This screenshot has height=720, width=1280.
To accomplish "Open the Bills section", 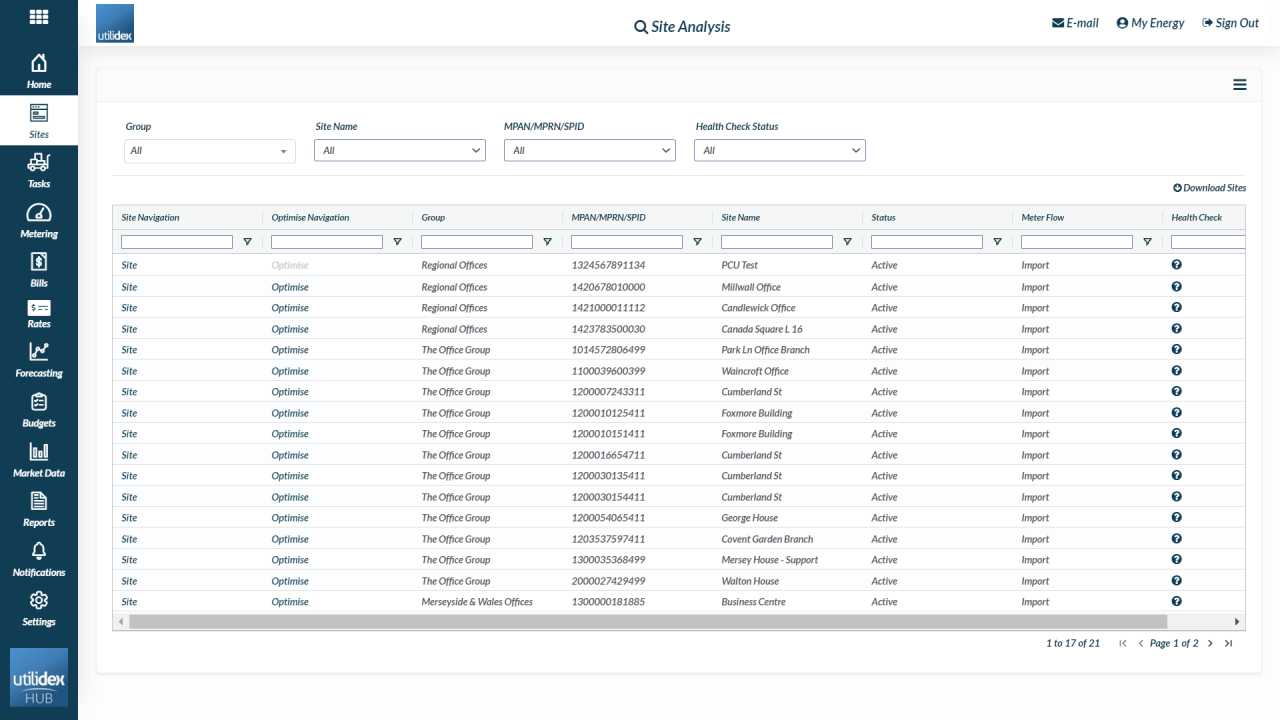I will click(x=39, y=269).
